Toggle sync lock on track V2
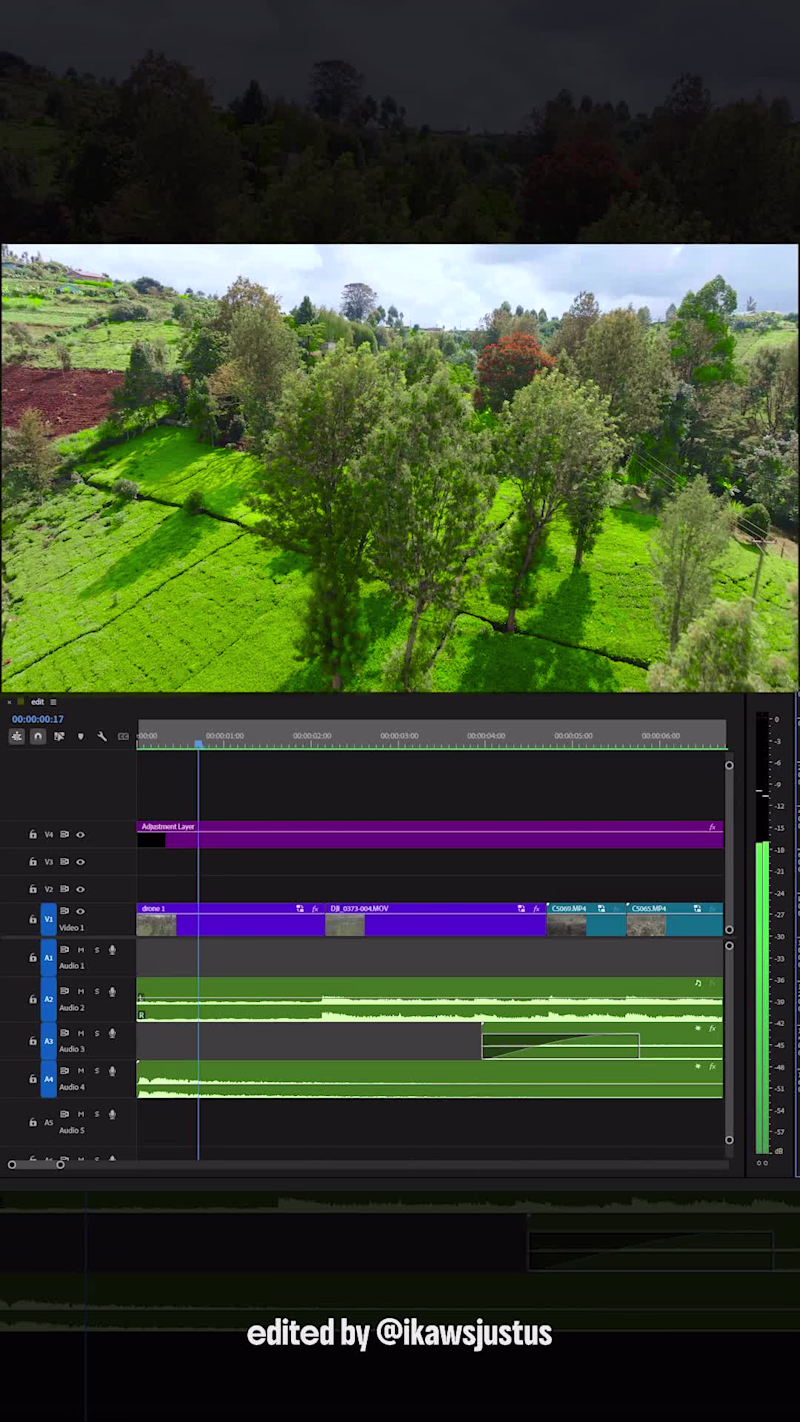Screen dimensions: 800x1422 65,888
